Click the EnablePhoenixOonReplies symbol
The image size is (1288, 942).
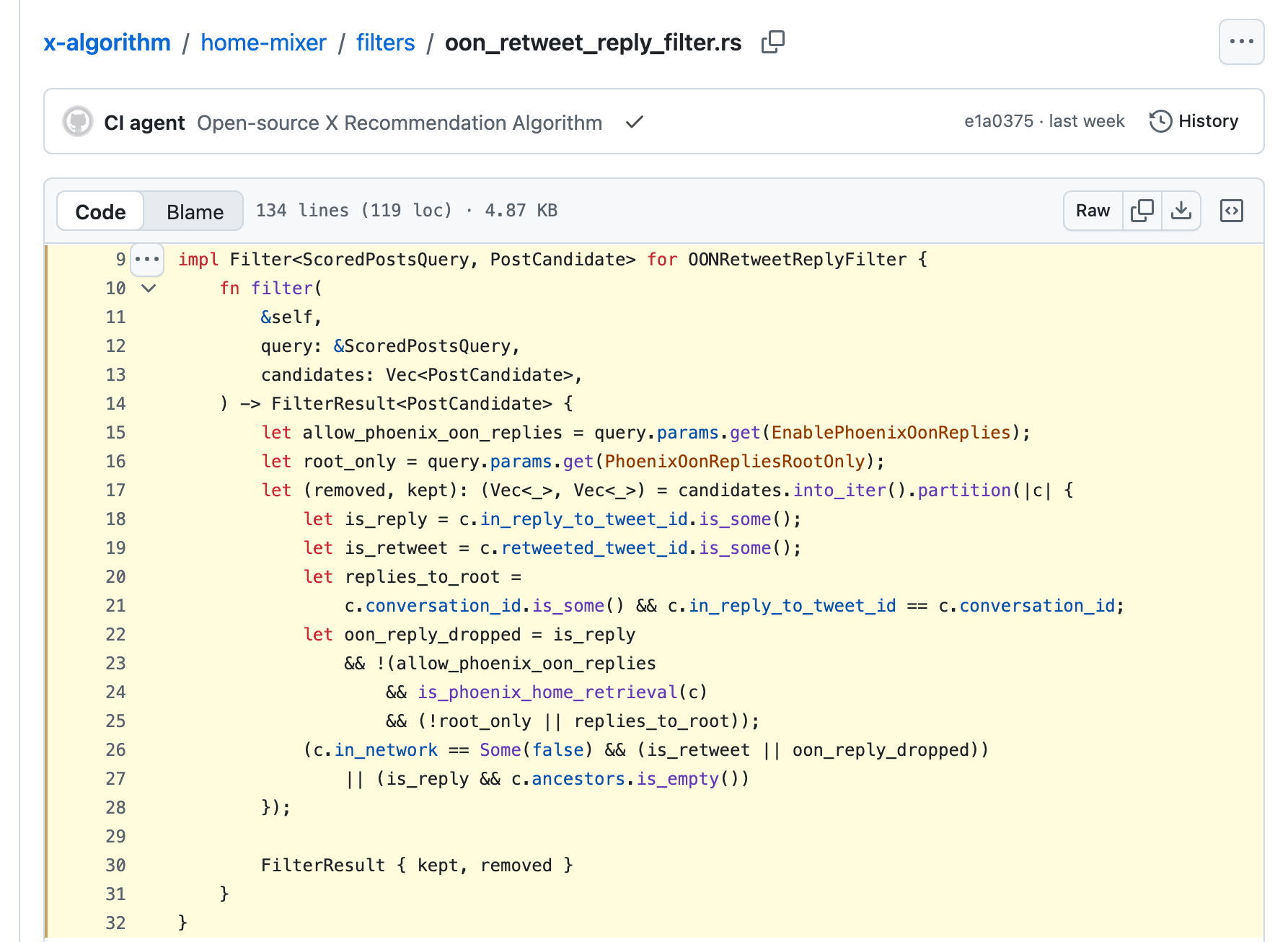click(891, 433)
